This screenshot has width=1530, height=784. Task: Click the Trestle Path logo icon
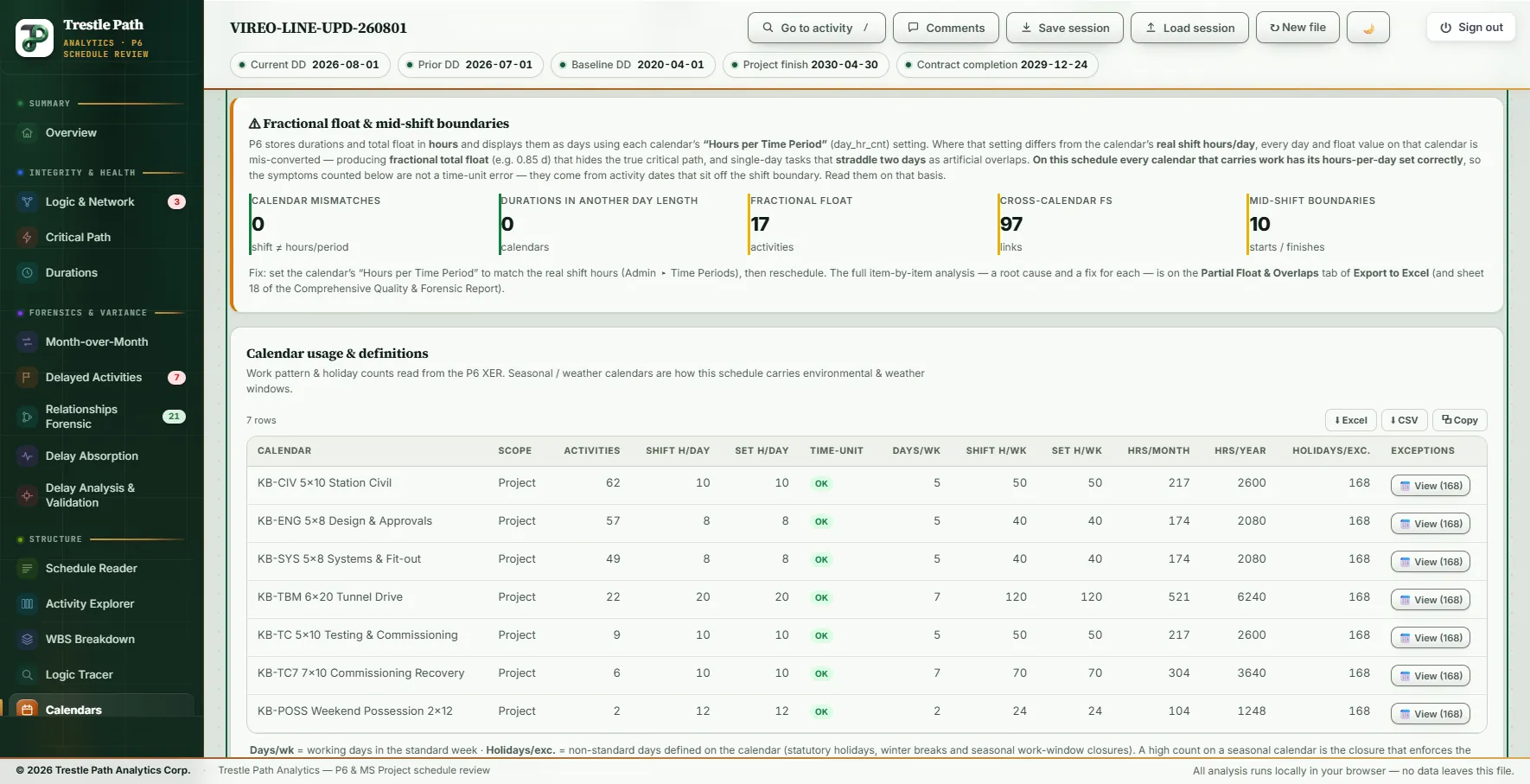[35, 38]
